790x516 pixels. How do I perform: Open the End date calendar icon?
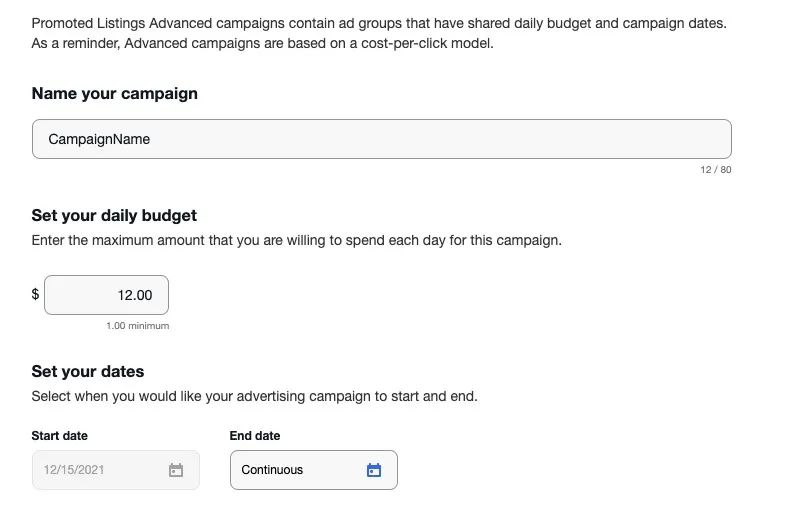(374, 470)
